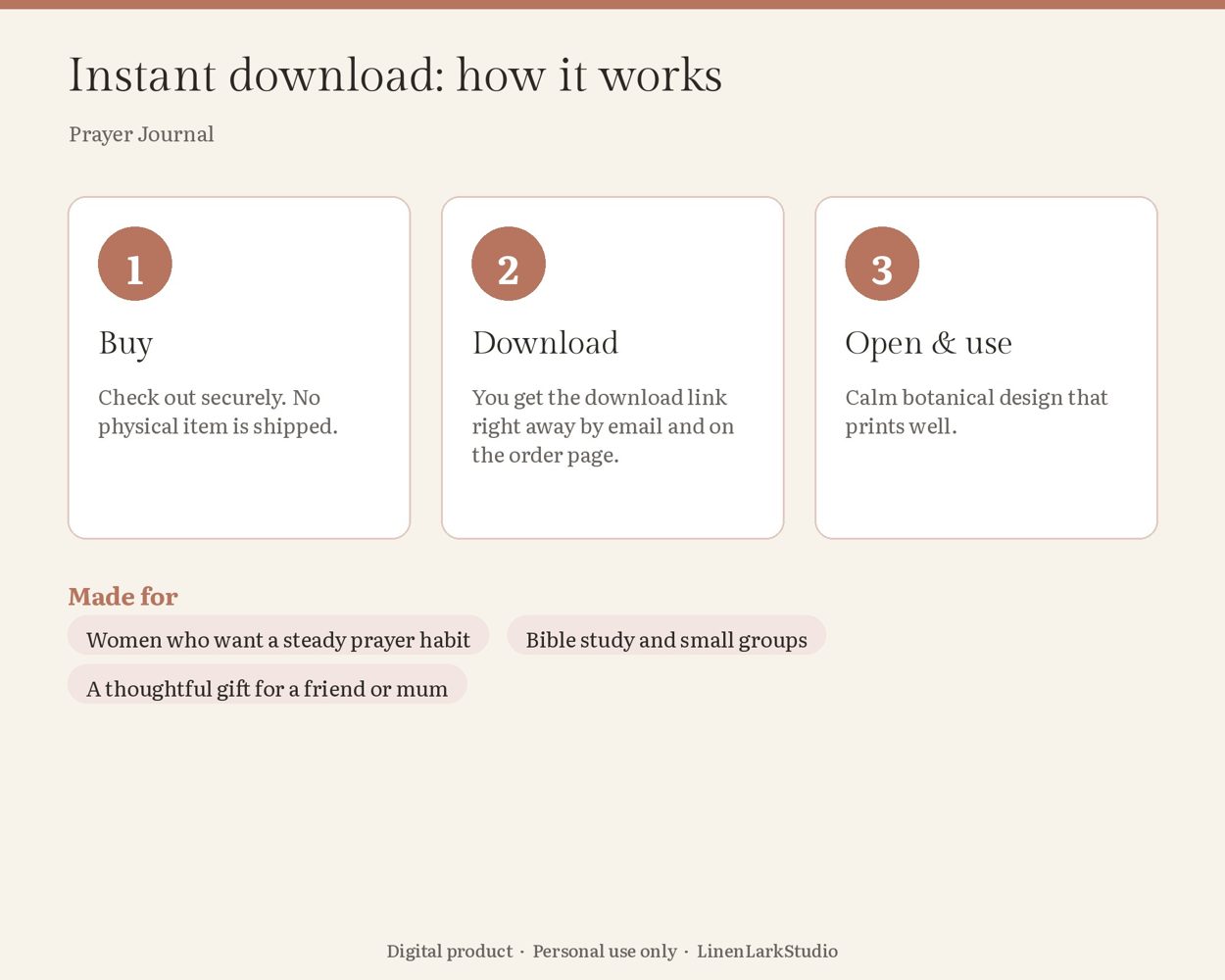The width and height of the screenshot is (1225, 980).
Task: Select the Open & use heading
Action: pyautogui.click(x=928, y=344)
